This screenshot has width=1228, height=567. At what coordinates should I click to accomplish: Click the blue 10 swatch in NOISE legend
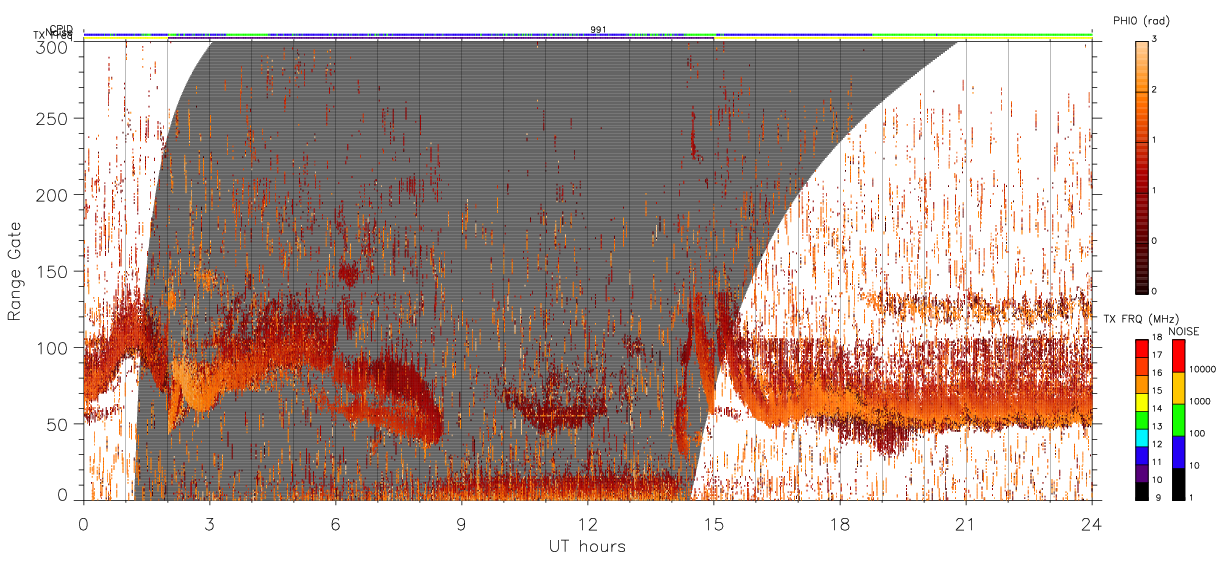(x=1178, y=452)
